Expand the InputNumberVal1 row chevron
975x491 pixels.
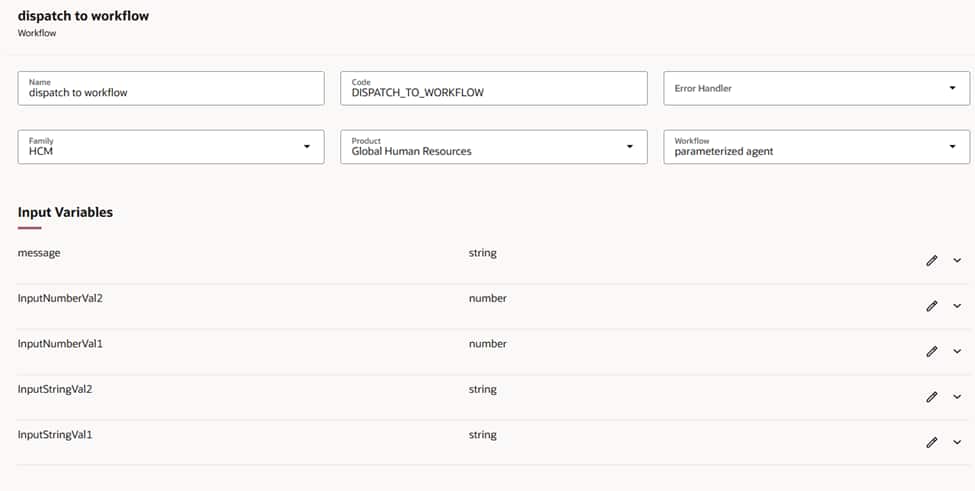coord(957,351)
